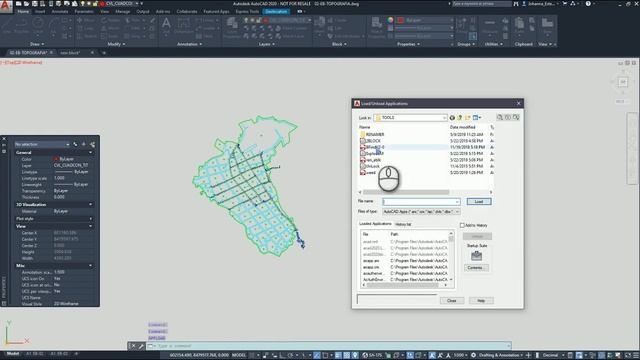
Task: Click the Close button in dialog
Action: pos(451,300)
